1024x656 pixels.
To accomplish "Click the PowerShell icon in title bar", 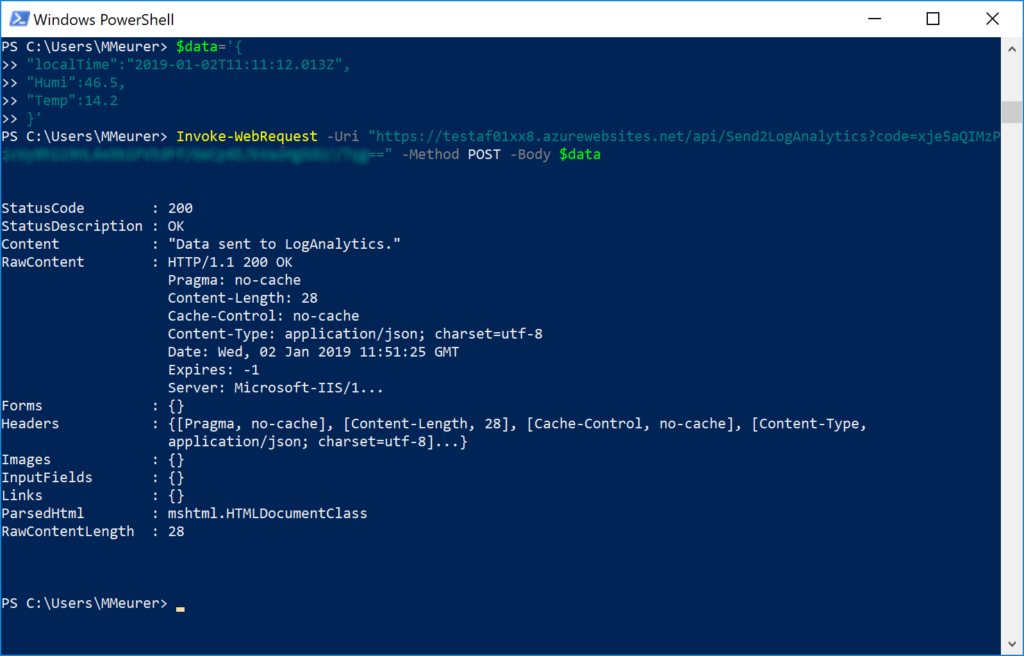I will tap(19, 19).
